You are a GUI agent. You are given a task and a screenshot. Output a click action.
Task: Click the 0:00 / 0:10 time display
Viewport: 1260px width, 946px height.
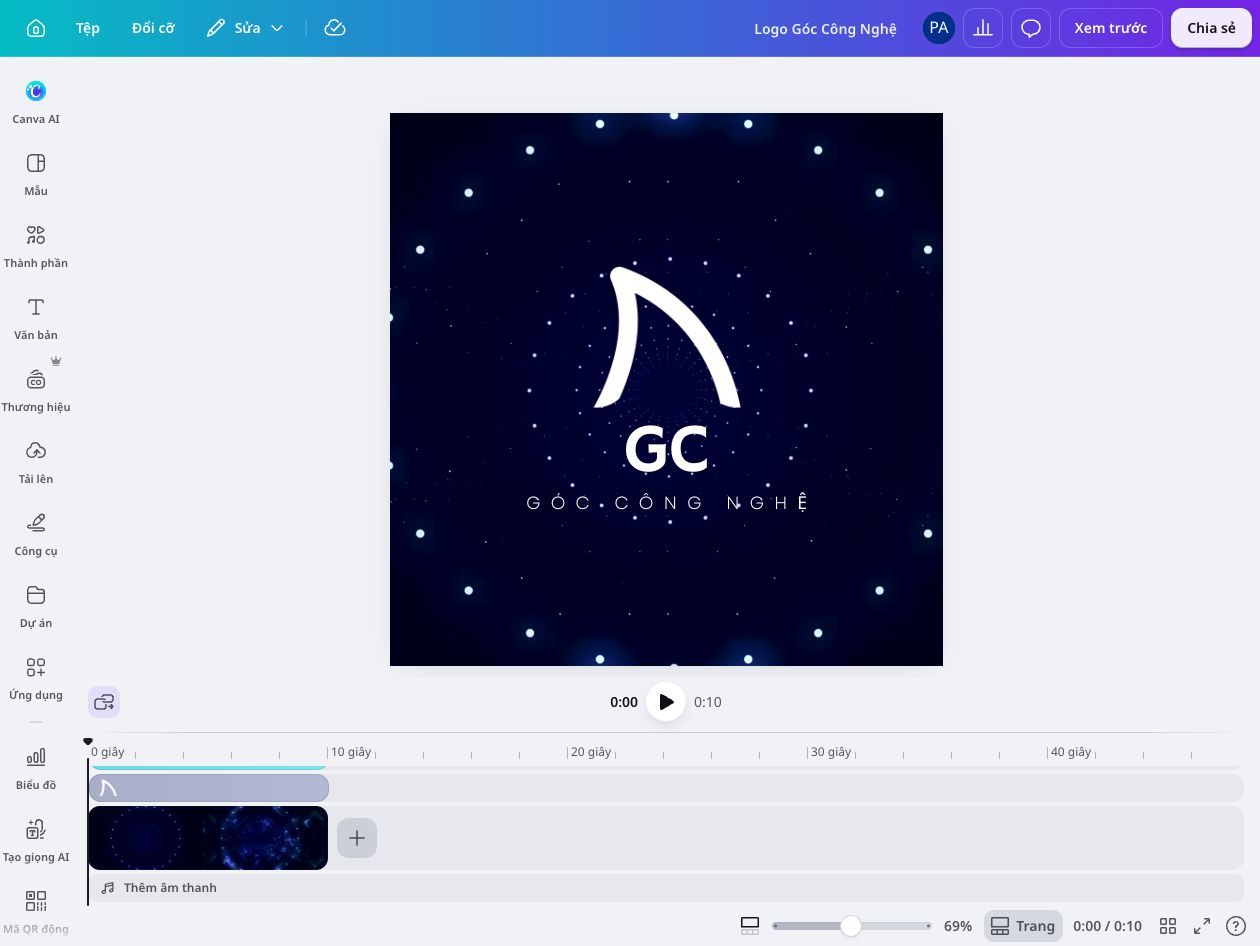click(1107, 926)
